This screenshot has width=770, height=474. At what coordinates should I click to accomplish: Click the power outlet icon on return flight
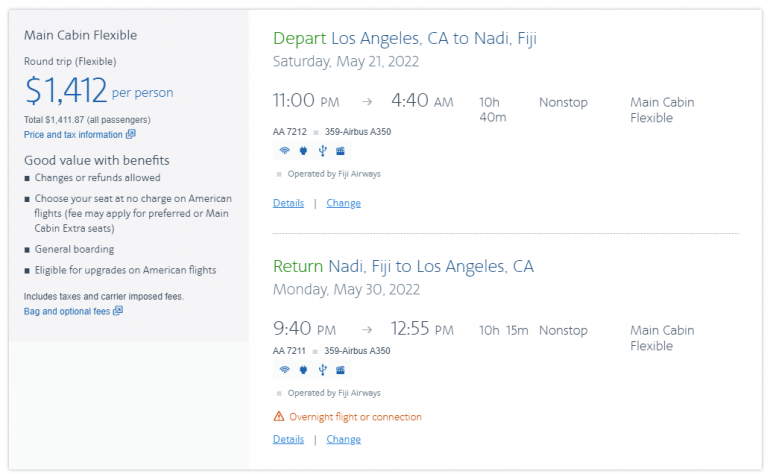303,370
